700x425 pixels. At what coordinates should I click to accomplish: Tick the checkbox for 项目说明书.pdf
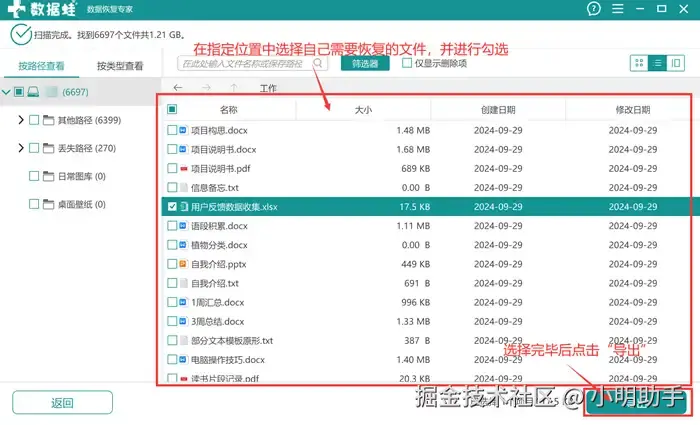click(x=172, y=169)
